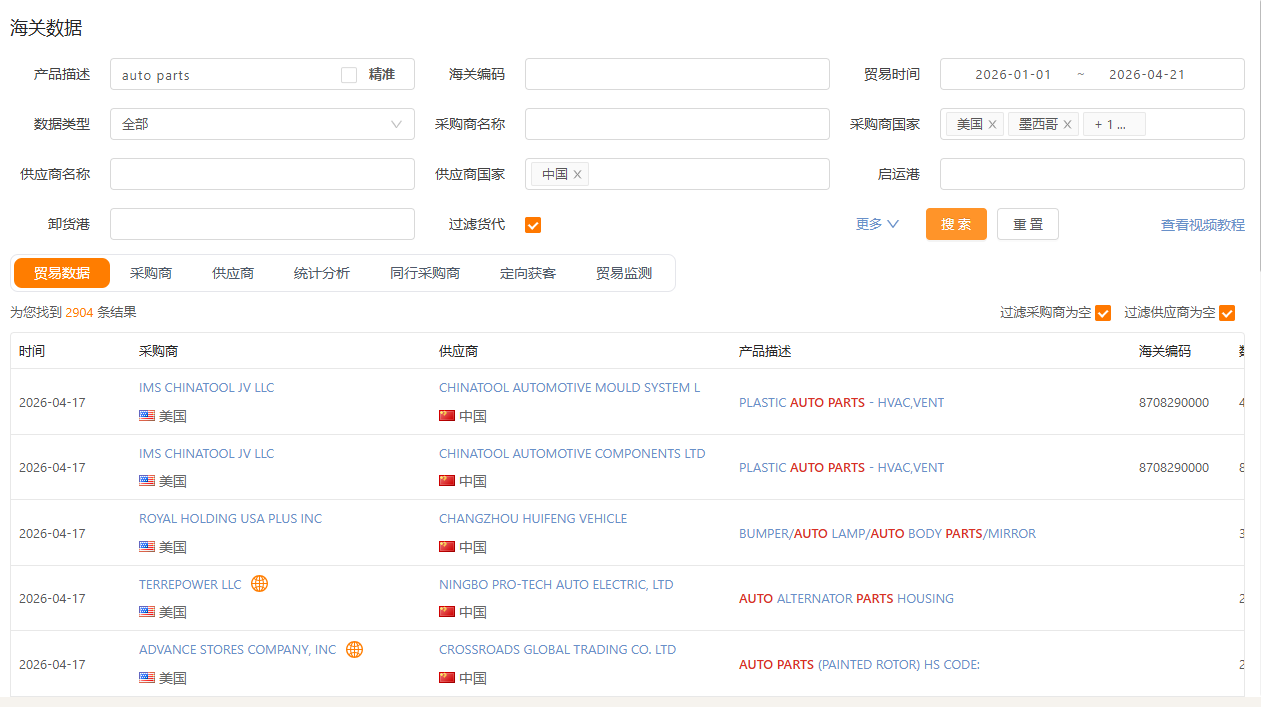Open ROYAL HOLDING USA PLUS INC link
This screenshot has width=1261, height=707.
pyautogui.click(x=230, y=518)
